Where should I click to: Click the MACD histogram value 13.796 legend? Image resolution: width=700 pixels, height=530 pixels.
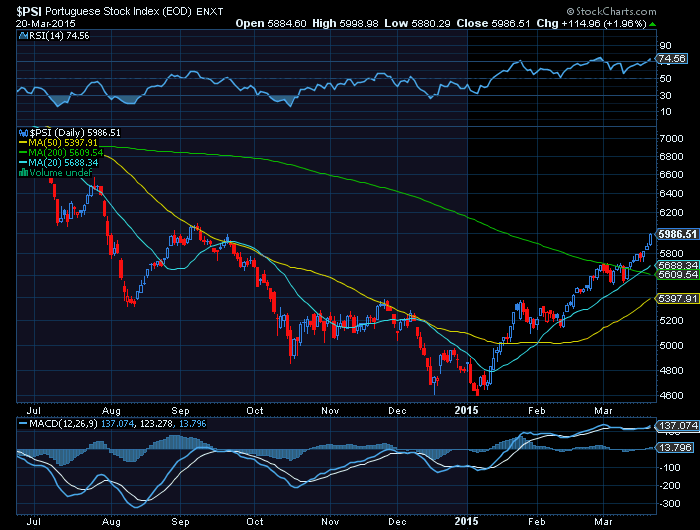192,423
